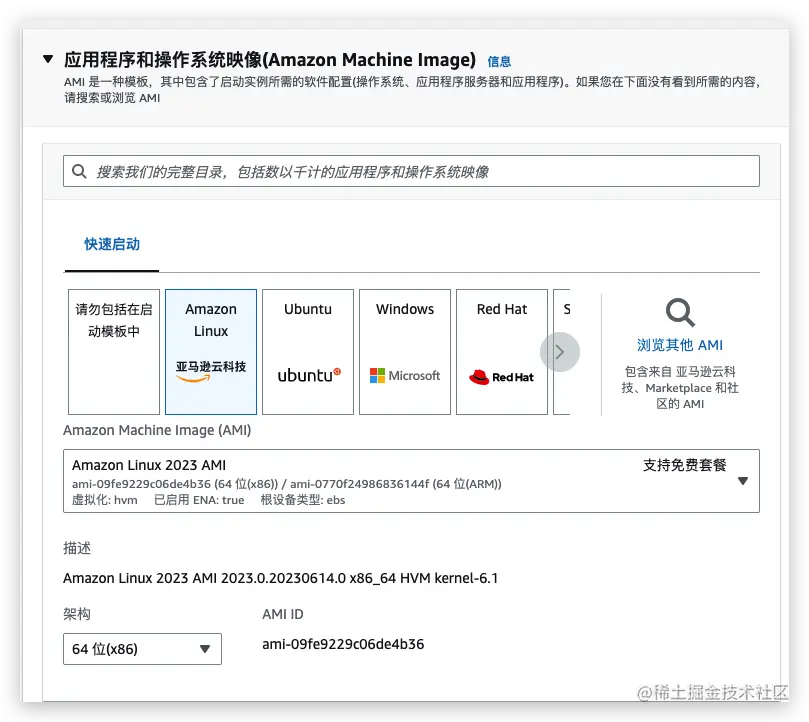Image resolution: width=809 pixels, height=722 pixels.
Task: Click AMI ID ami-09fe9229c06de4b36 text
Action: tap(343, 644)
